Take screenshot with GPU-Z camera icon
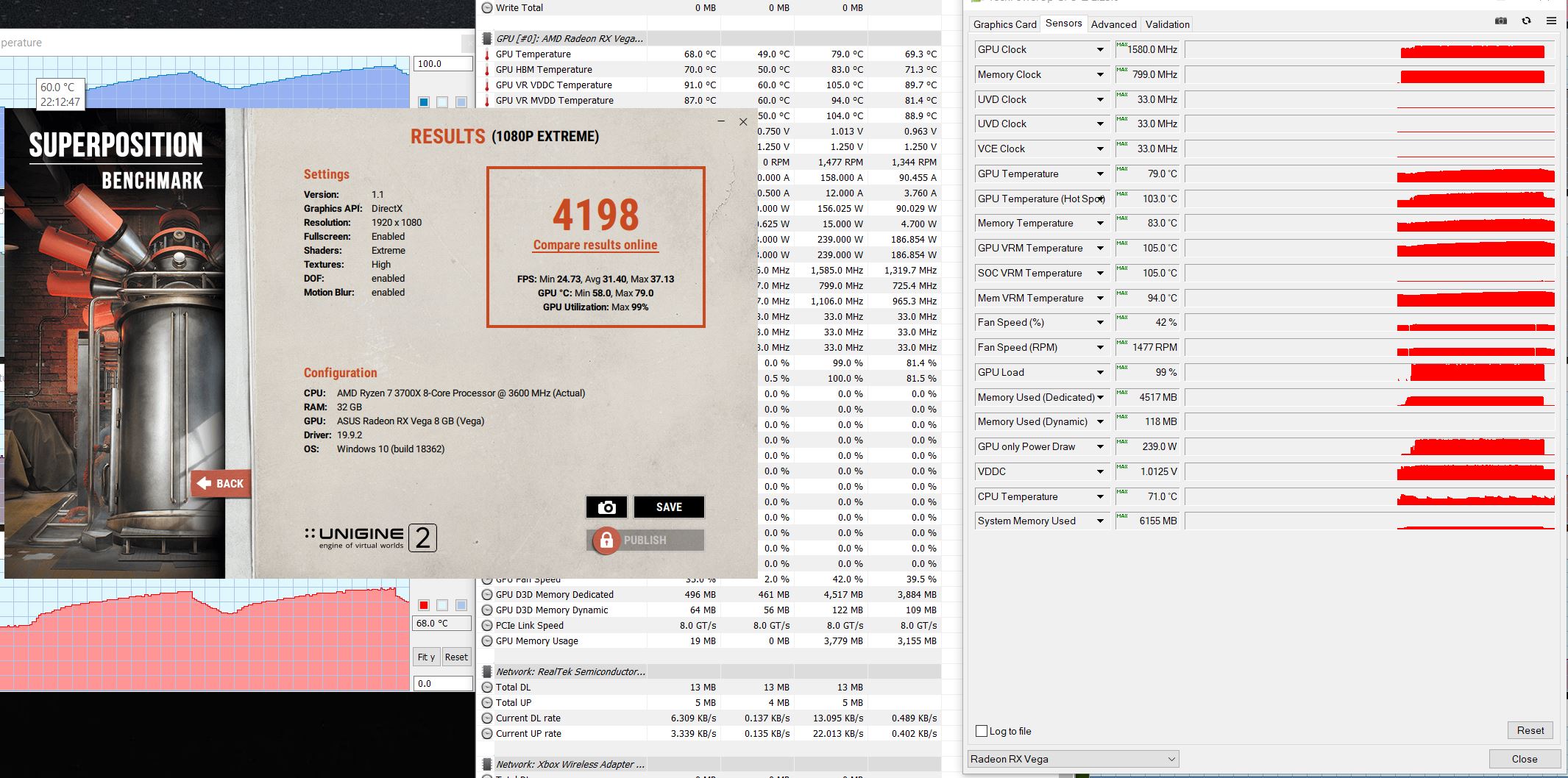 pyautogui.click(x=1501, y=21)
